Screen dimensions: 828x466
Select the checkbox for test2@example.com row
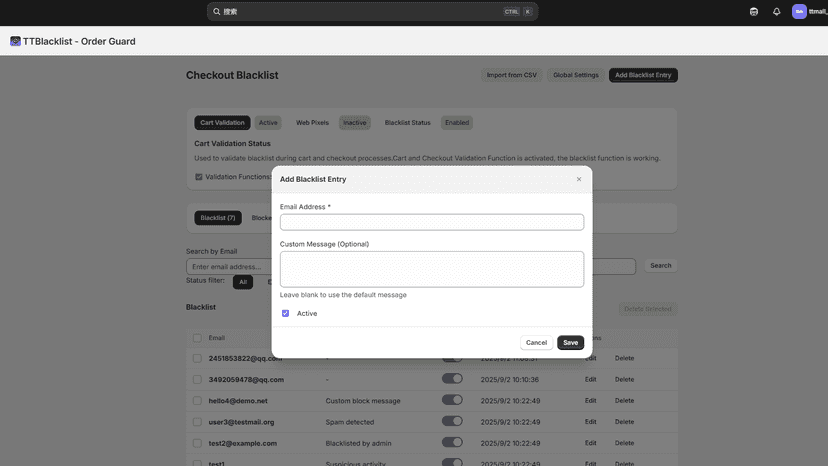click(197, 443)
